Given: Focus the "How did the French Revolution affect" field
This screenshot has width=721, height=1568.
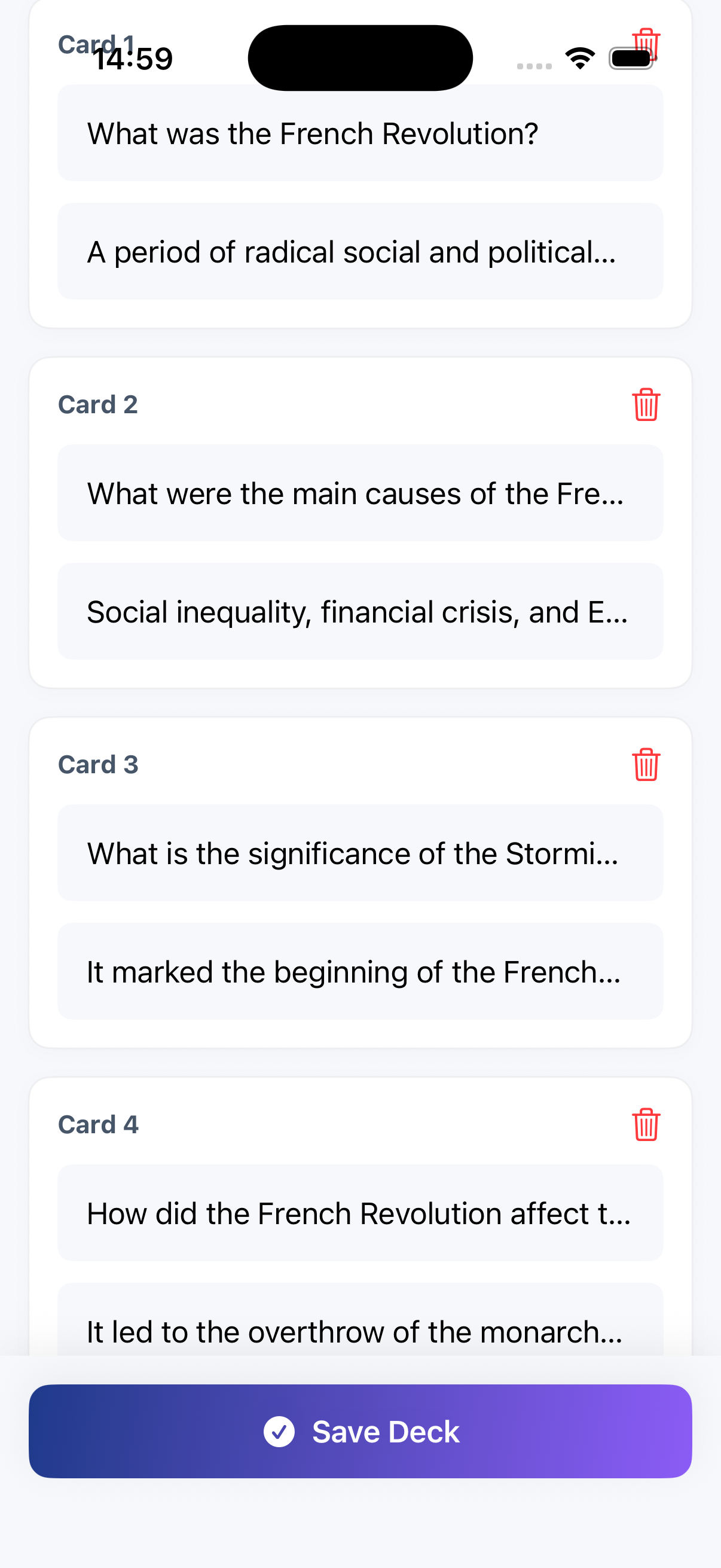Looking at the screenshot, I should (360, 1213).
